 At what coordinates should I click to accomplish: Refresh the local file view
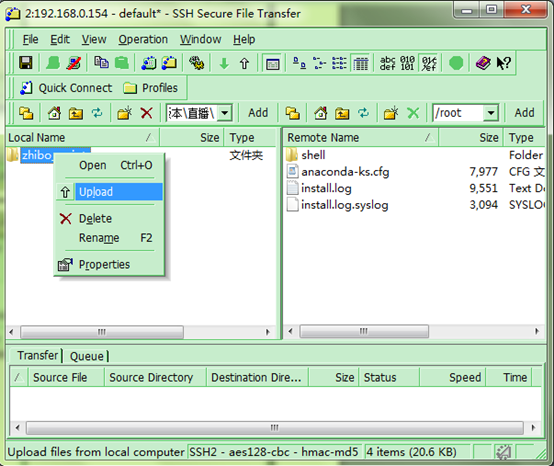(x=97, y=113)
